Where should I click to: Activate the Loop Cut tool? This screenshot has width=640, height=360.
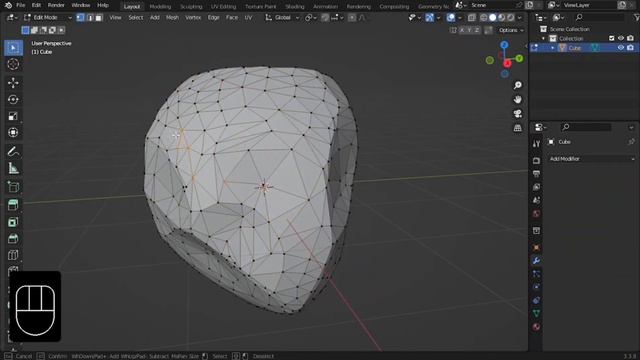(13, 255)
